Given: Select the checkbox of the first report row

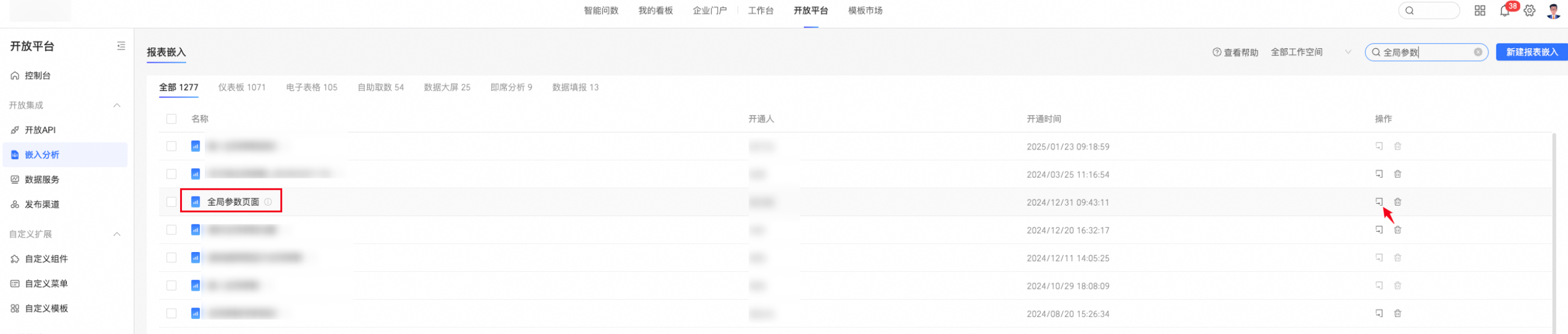Looking at the screenshot, I should [172, 147].
